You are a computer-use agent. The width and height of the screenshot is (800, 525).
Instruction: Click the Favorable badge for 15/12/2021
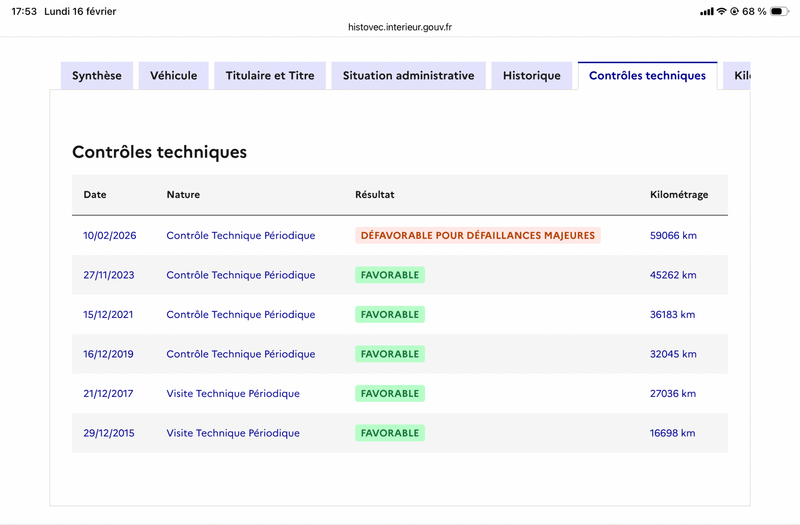pyautogui.click(x=389, y=314)
